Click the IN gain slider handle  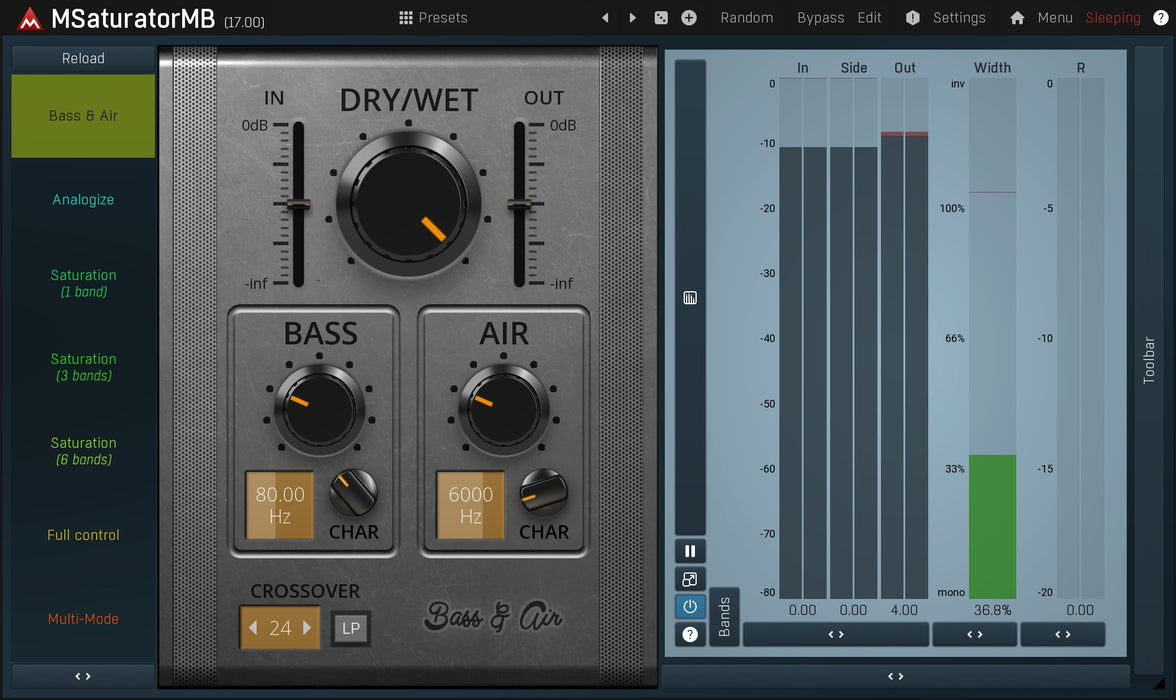point(297,205)
